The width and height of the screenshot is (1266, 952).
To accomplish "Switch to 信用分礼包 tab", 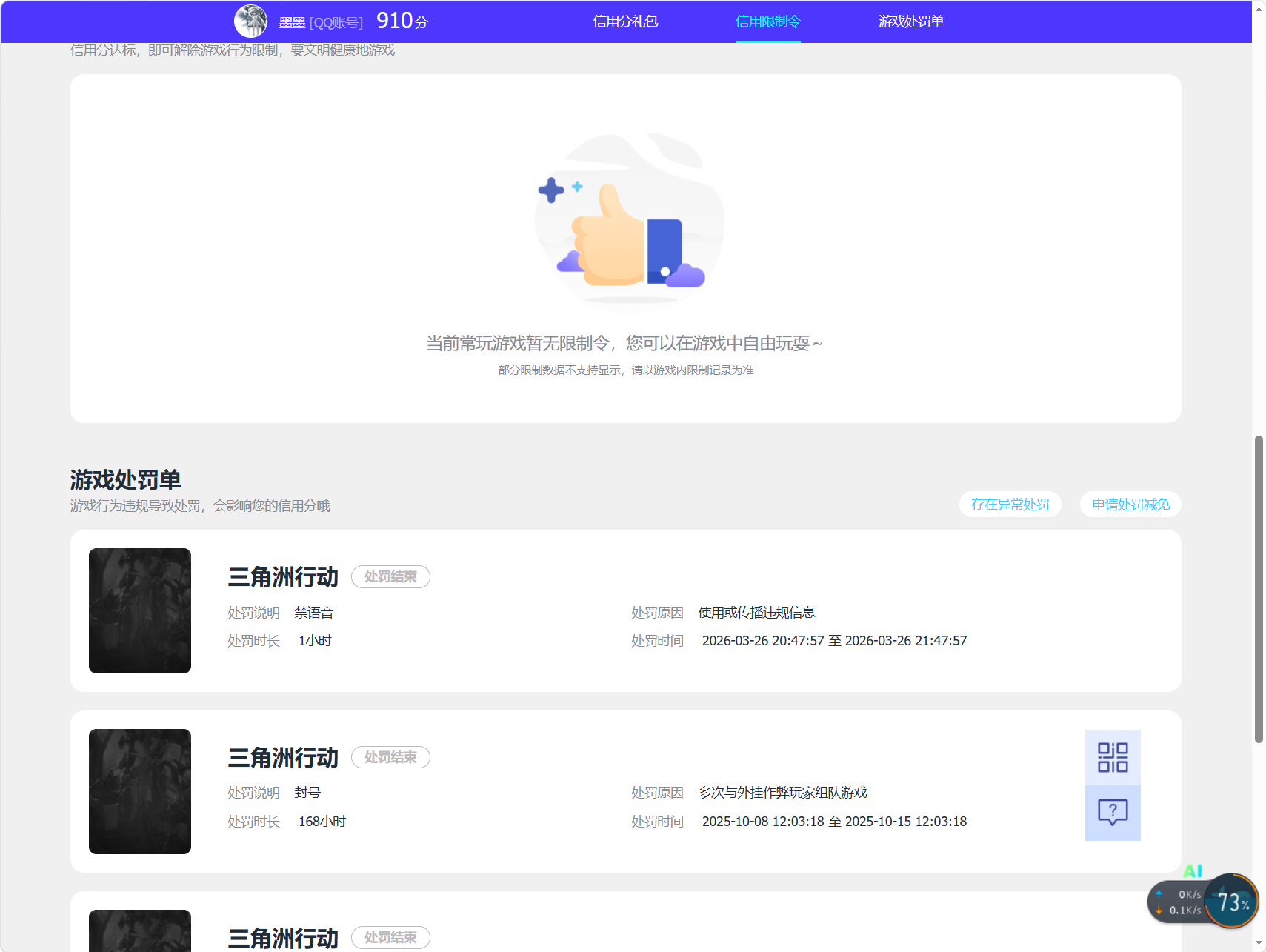I will pyautogui.click(x=625, y=21).
